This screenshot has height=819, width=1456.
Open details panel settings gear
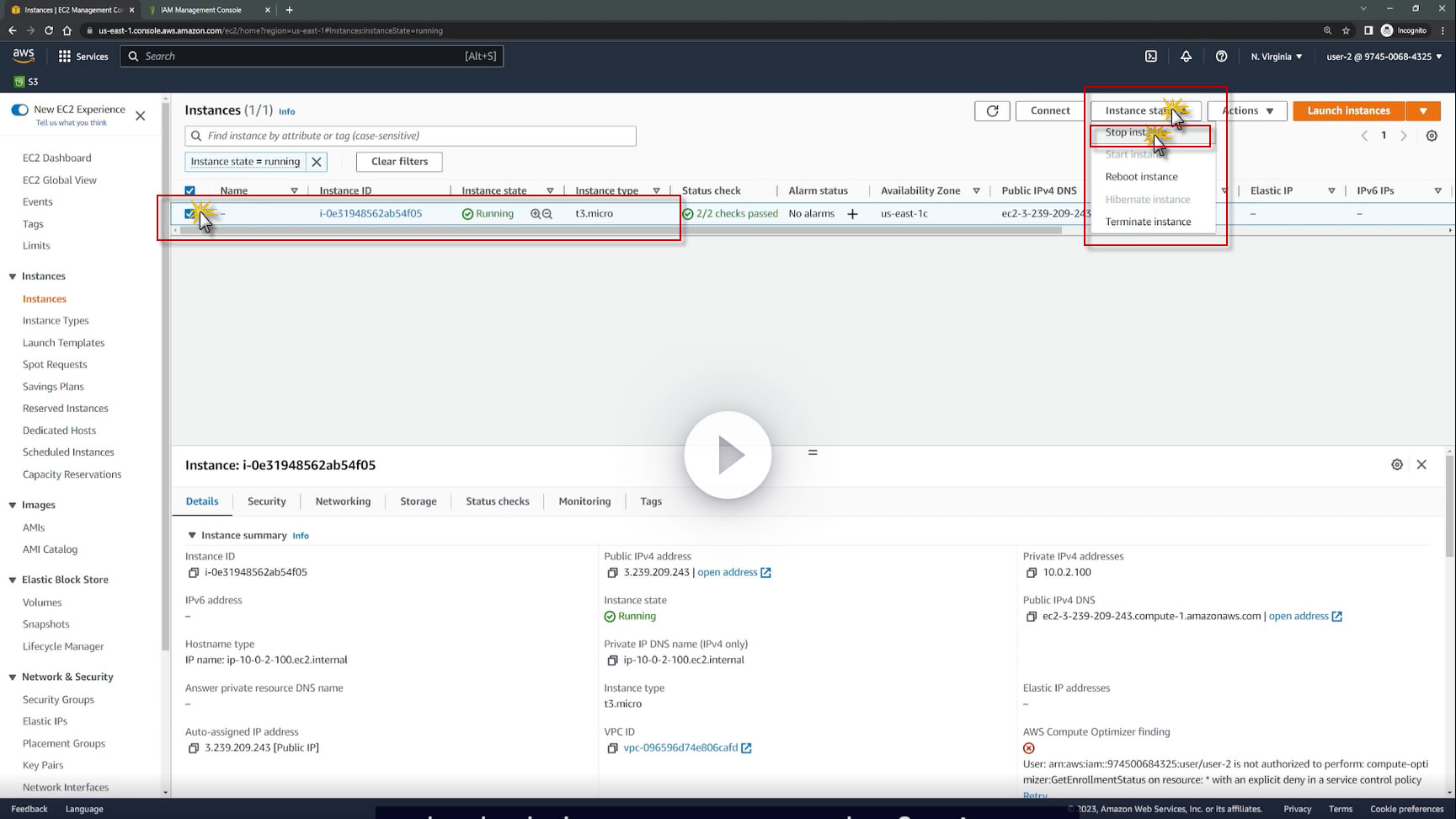pyautogui.click(x=1397, y=464)
